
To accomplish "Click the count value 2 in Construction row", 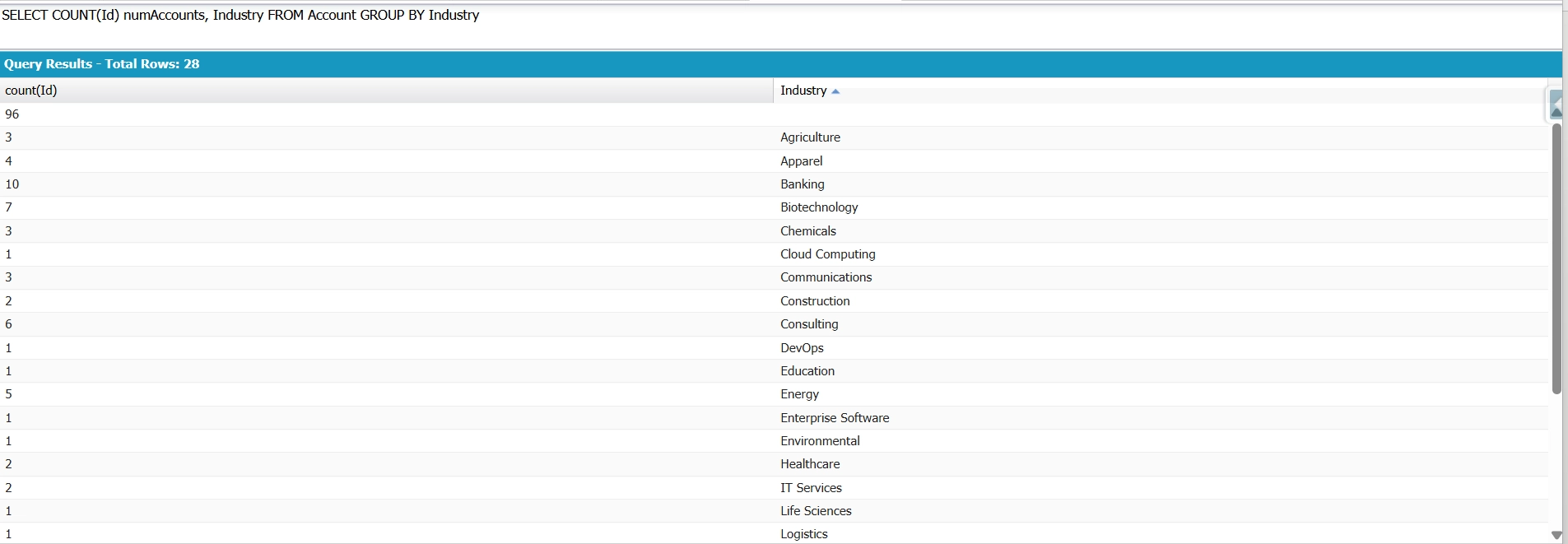I will click(8, 301).
